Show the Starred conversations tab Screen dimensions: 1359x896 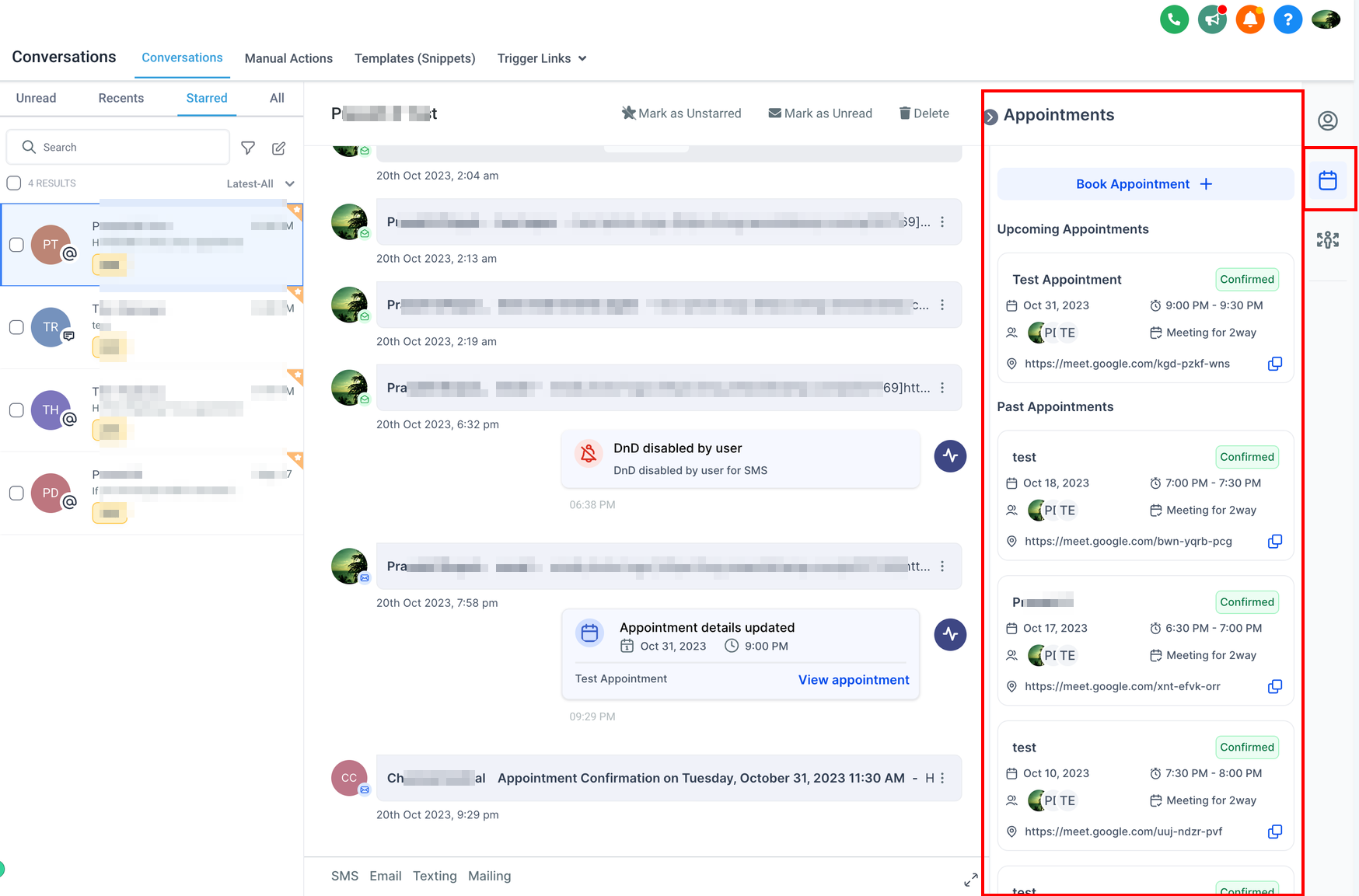(207, 98)
